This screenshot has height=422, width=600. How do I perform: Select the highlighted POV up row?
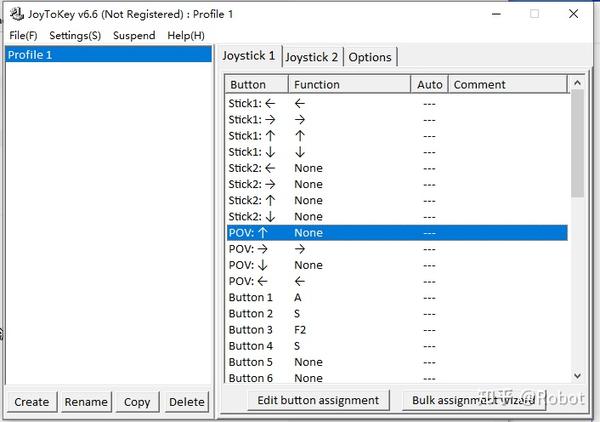(x=397, y=233)
